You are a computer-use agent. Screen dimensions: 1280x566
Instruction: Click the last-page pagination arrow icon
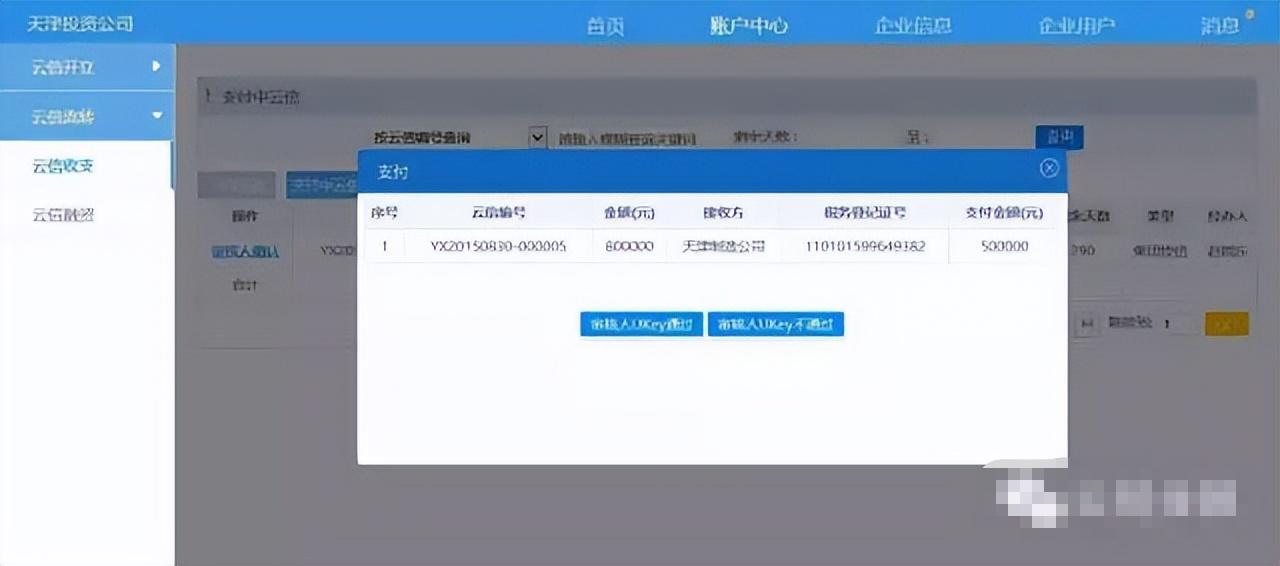point(1086,324)
